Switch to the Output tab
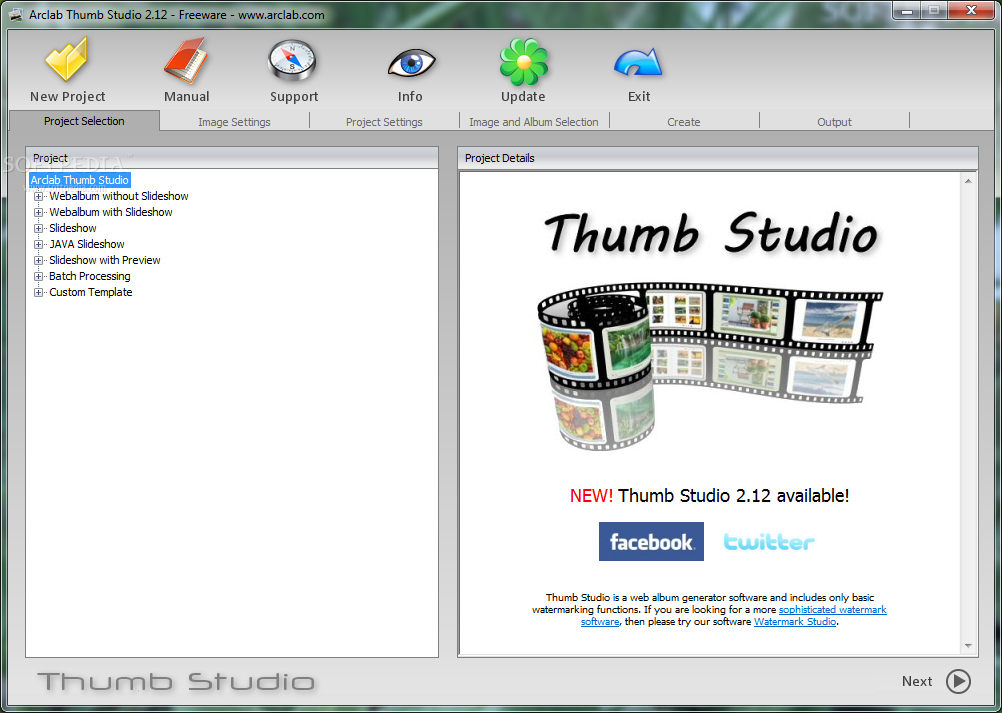The height and width of the screenshot is (713, 1002). click(834, 121)
